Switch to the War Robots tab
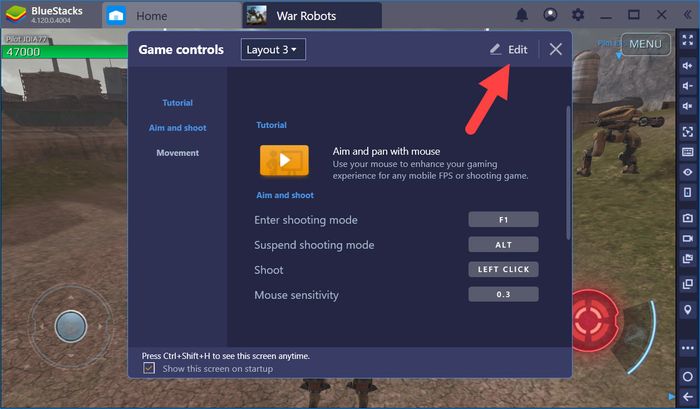This screenshot has width=700, height=409. 312,16
